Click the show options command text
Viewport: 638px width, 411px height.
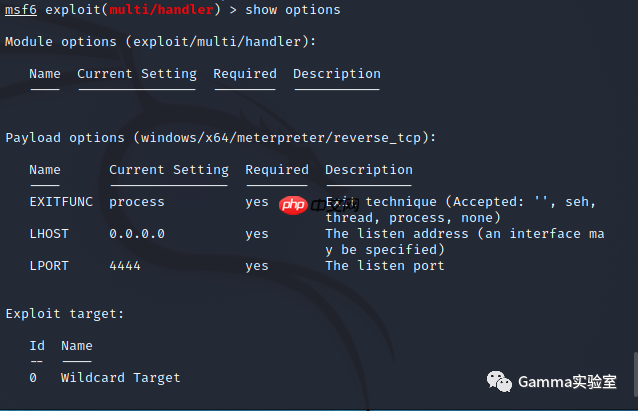click(x=293, y=9)
